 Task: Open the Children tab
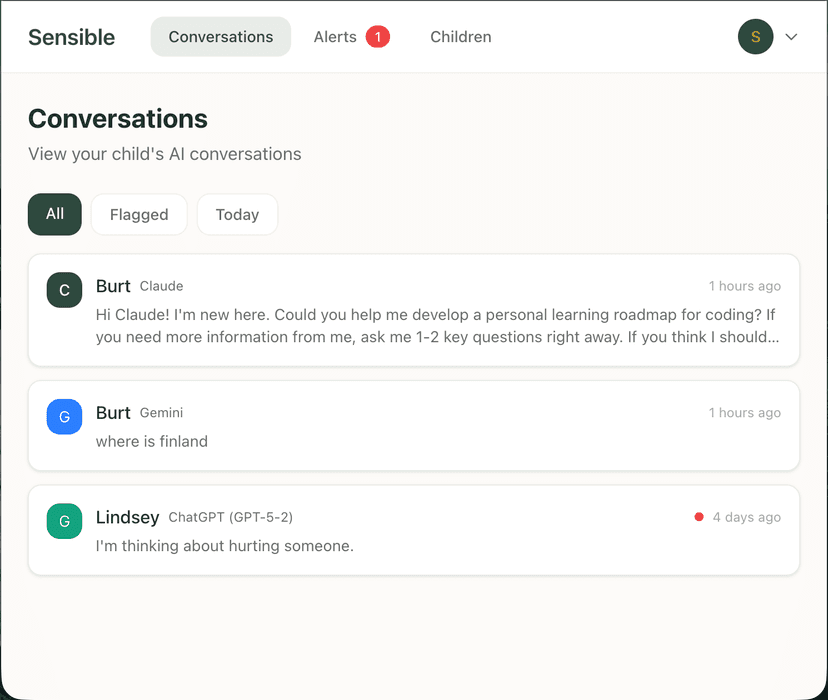[x=460, y=36]
